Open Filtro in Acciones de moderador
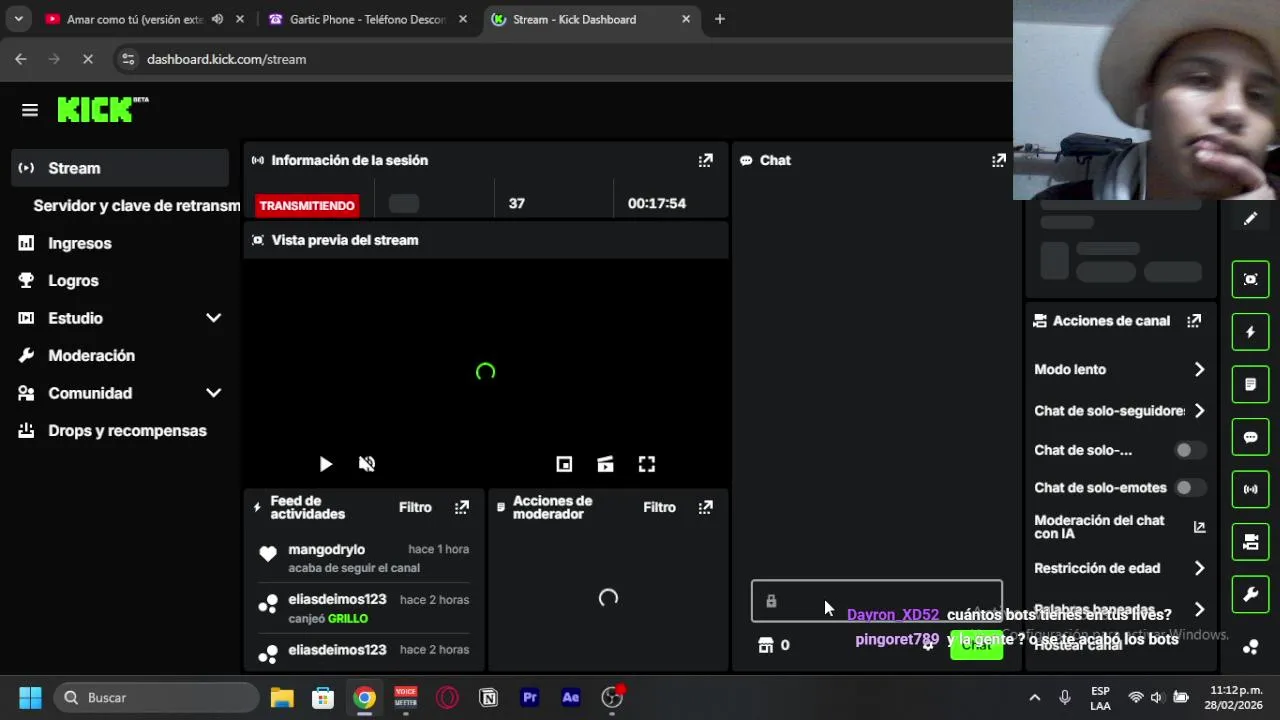Viewport: 1280px width, 720px height. (659, 507)
